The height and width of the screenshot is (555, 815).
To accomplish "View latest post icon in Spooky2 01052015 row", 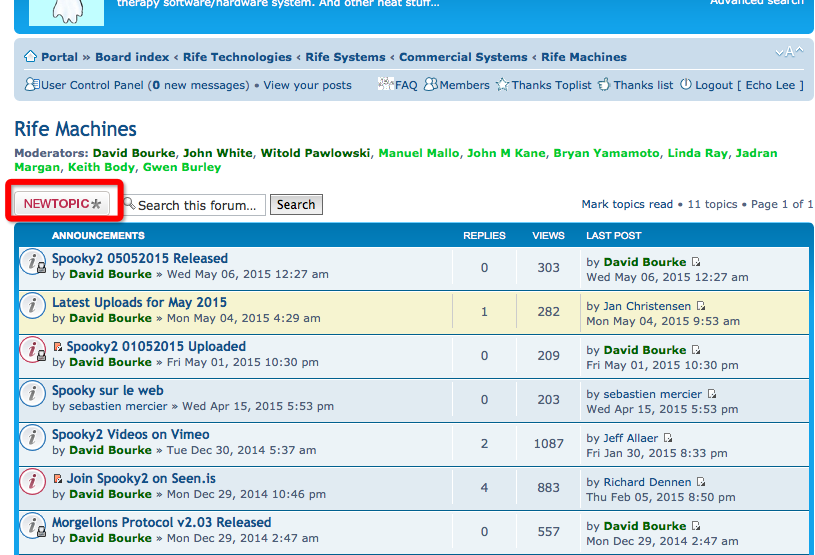I will coord(696,350).
